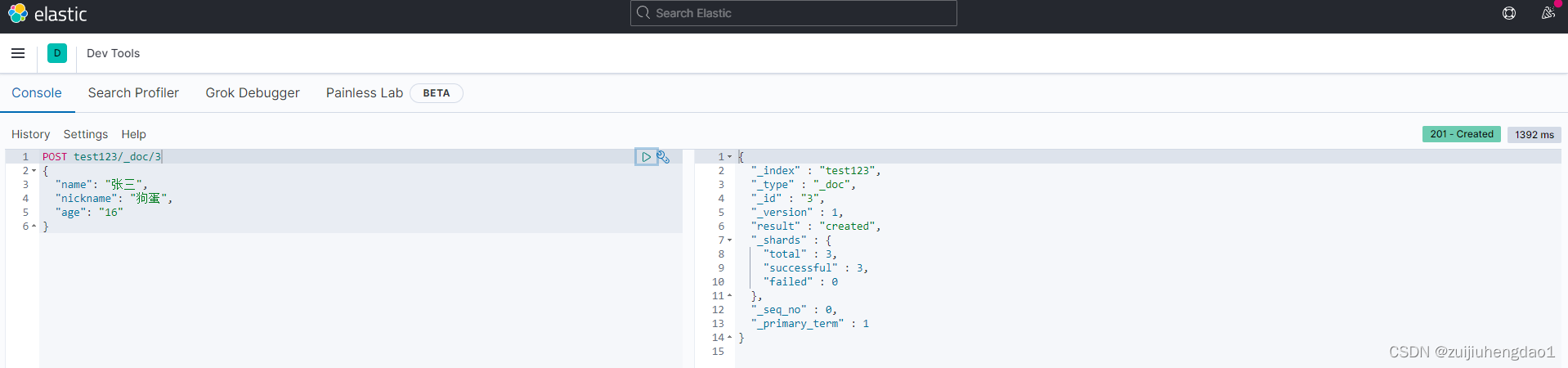Click the 1392 ms response time badge

pyautogui.click(x=1534, y=135)
